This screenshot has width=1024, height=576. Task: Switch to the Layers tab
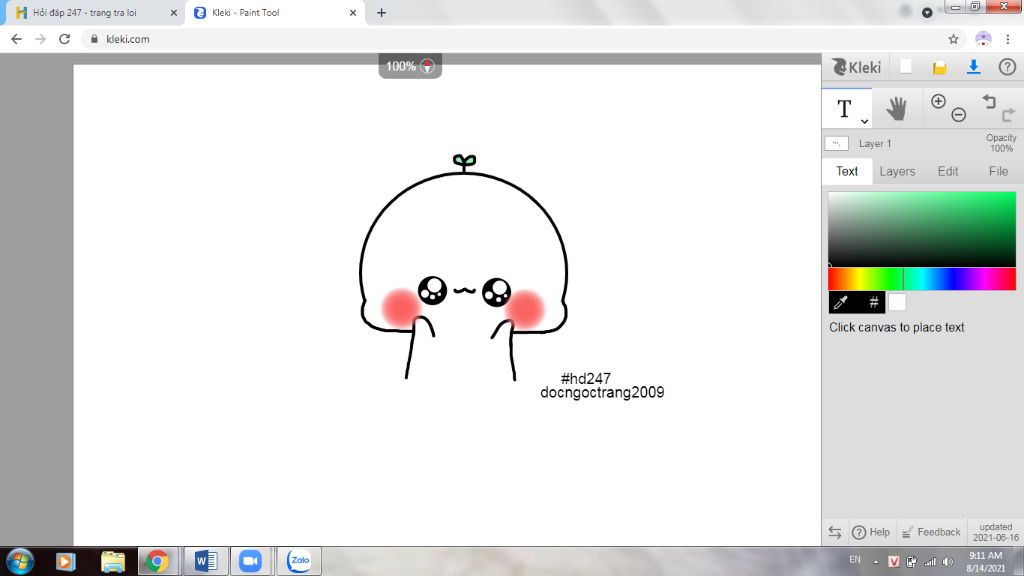point(897,171)
